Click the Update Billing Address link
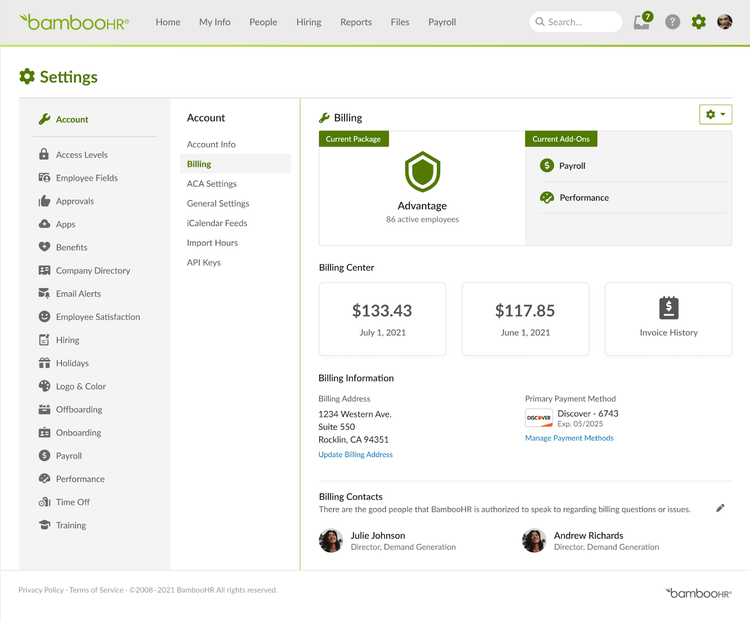The height and width of the screenshot is (621, 750). pos(355,454)
